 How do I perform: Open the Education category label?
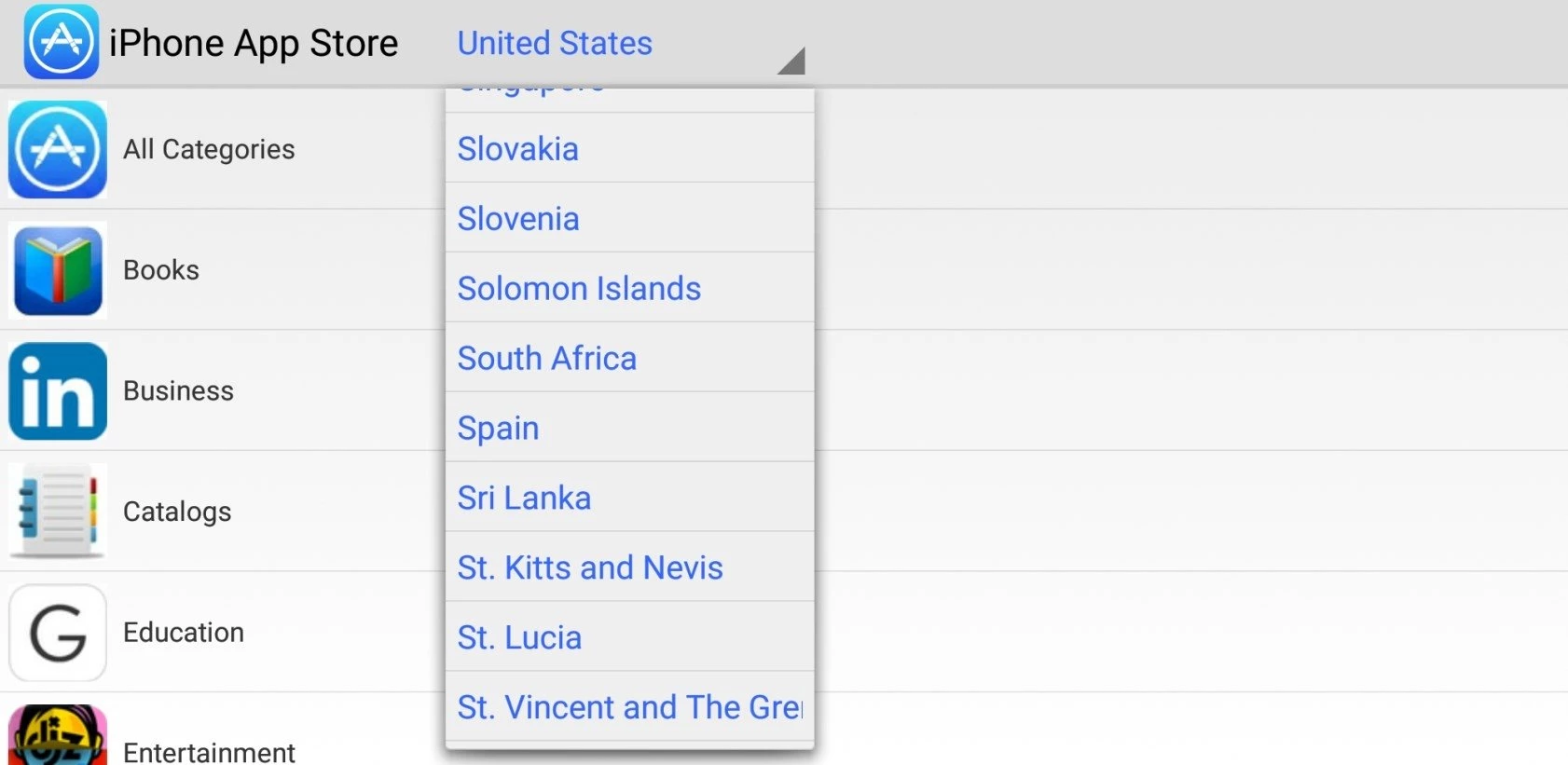pyautogui.click(x=184, y=633)
